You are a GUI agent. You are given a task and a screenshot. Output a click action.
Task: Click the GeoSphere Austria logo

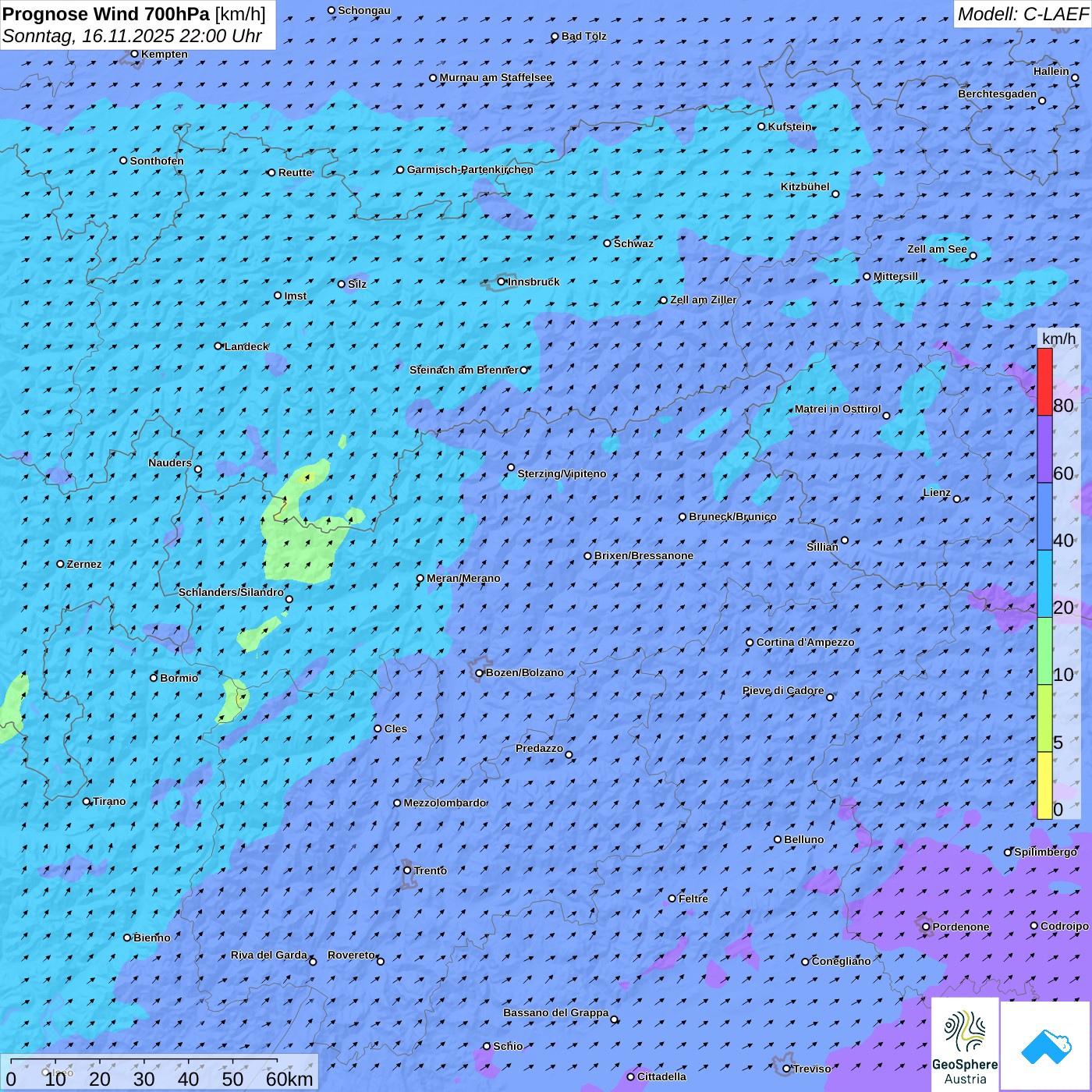(x=965, y=1044)
